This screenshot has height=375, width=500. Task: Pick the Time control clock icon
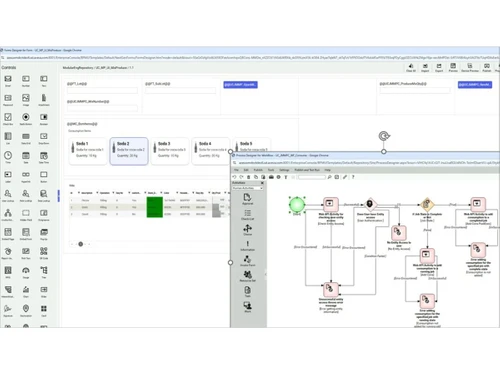click(8, 155)
